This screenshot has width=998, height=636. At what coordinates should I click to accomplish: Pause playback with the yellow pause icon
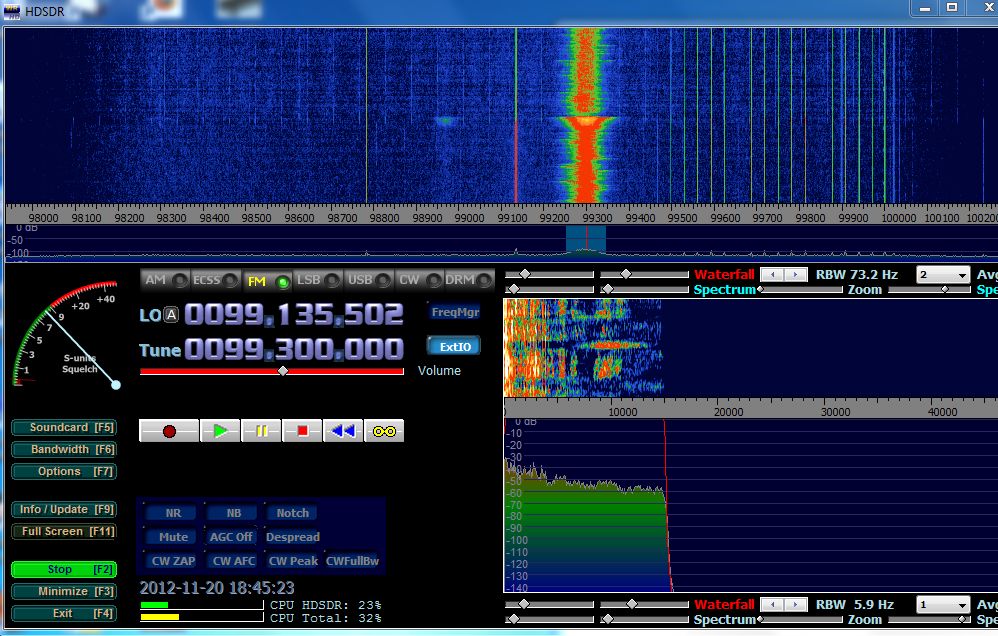pyautogui.click(x=261, y=431)
